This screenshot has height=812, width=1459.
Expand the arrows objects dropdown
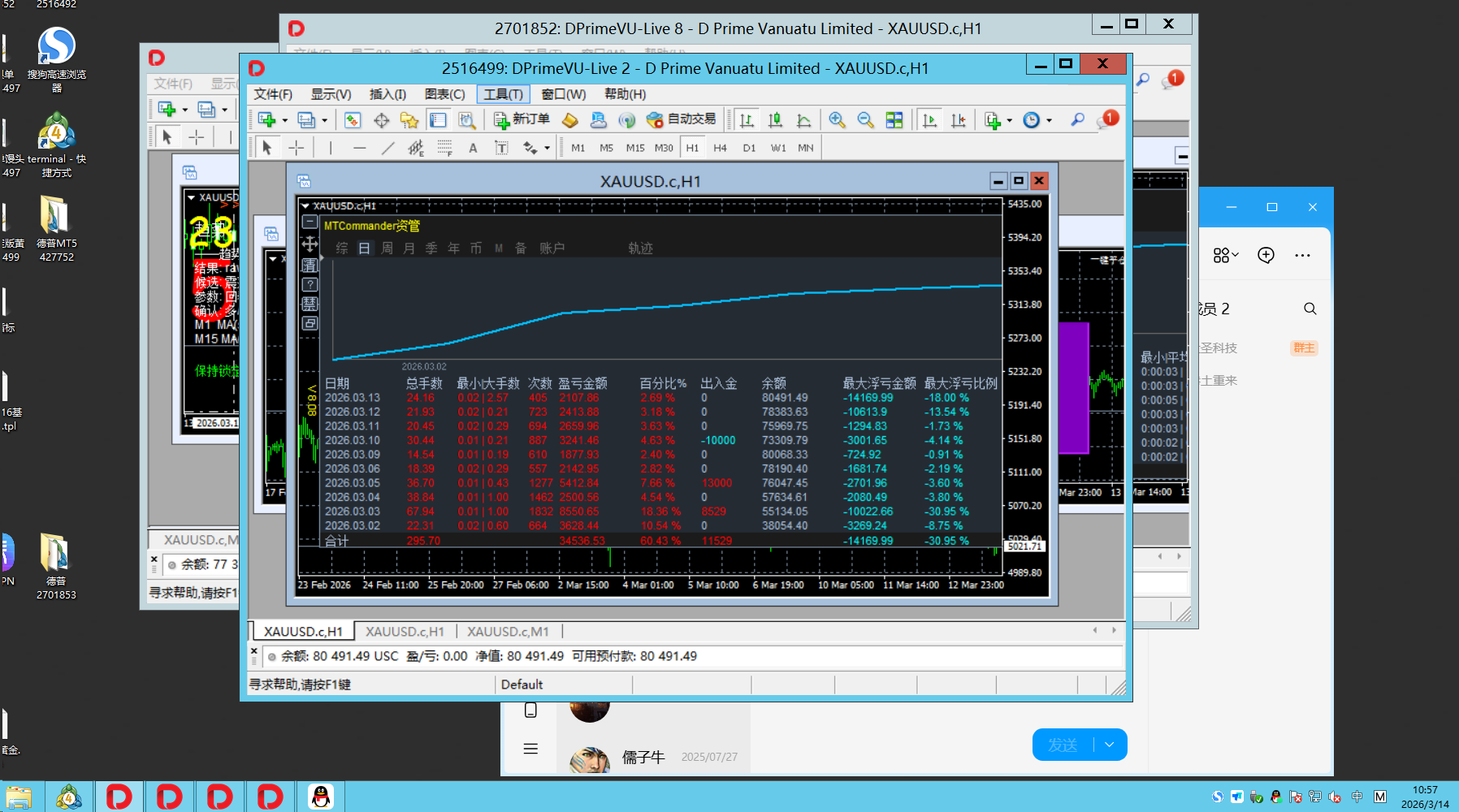547,148
